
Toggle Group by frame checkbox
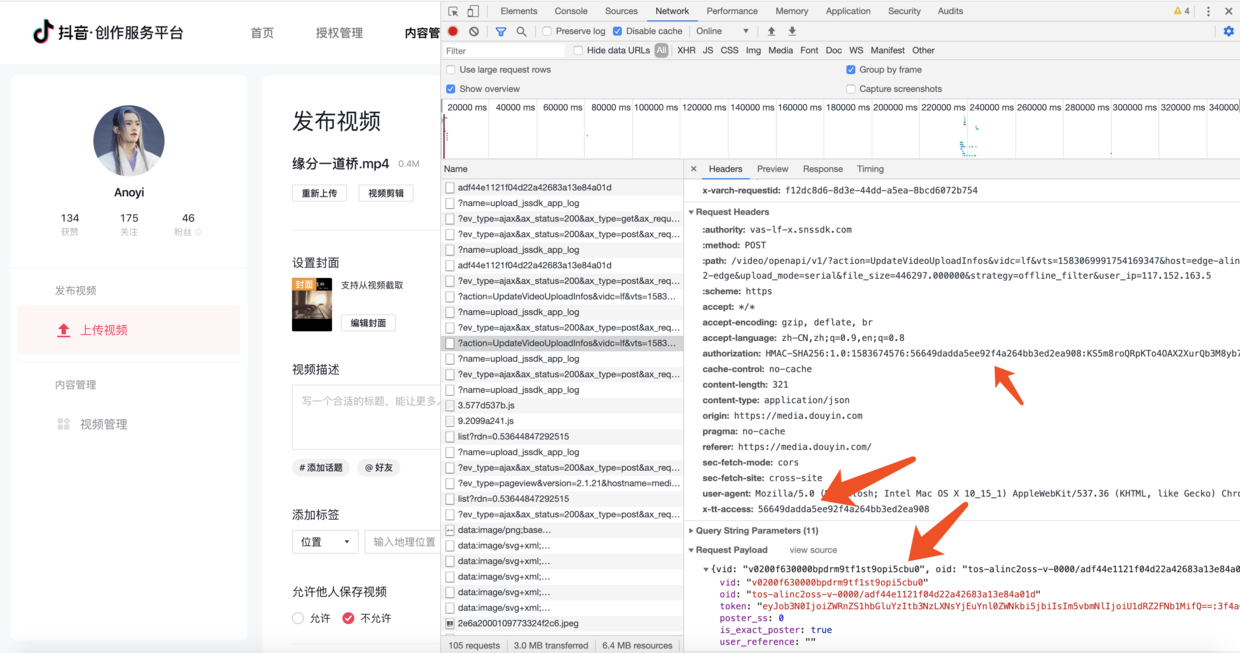tap(851, 70)
